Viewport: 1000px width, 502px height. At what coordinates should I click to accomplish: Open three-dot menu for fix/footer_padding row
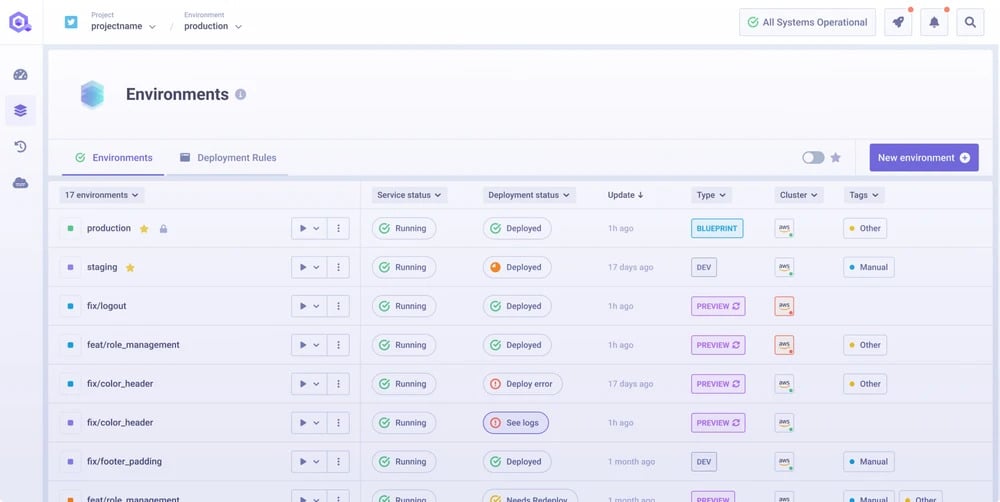pyautogui.click(x=339, y=462)
